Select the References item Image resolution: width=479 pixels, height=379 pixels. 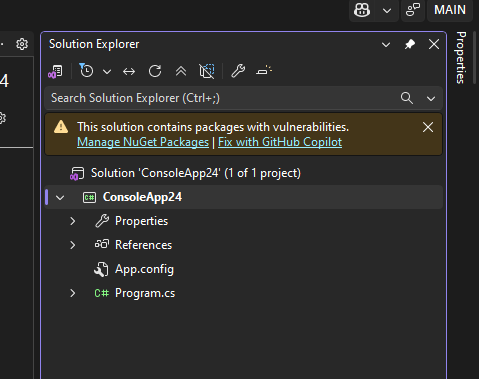(144, 245)
